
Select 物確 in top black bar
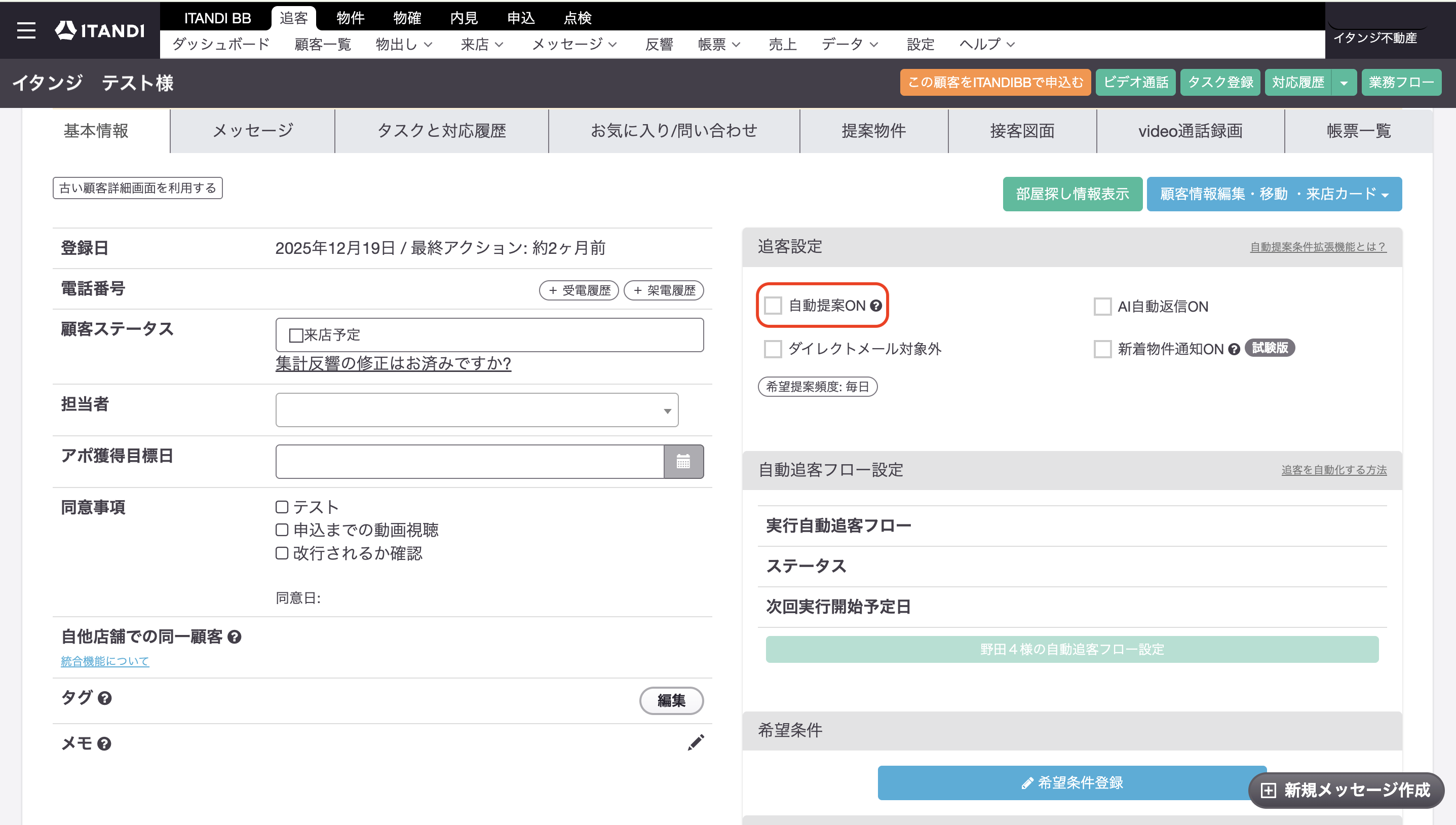click(x=407, y=18)
